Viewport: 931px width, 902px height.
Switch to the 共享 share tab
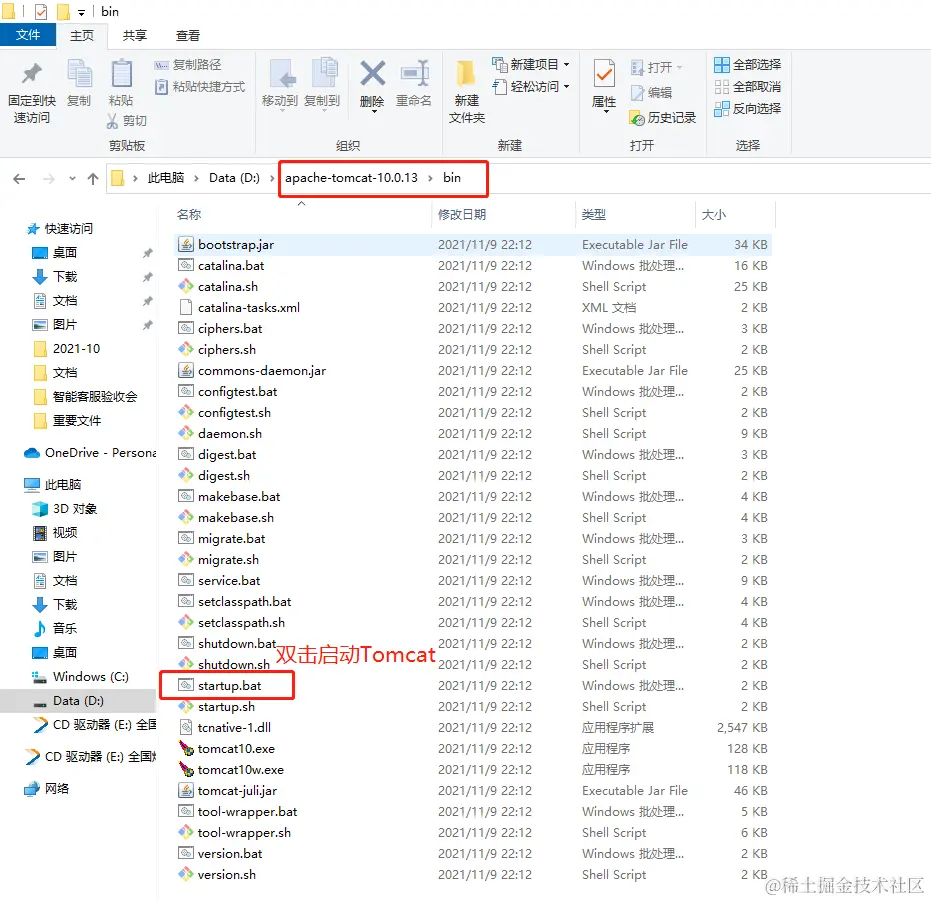click(x=135, y=36)
